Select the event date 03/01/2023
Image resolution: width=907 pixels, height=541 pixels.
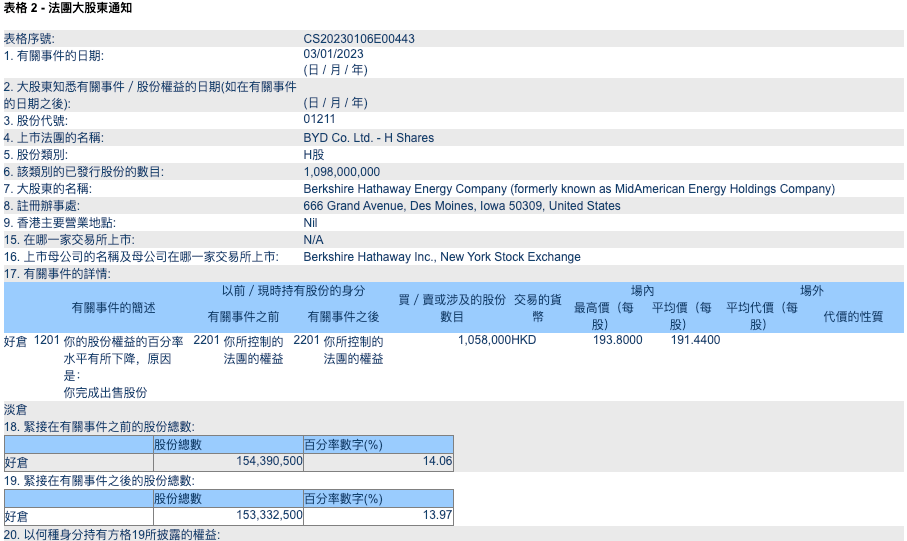point(333,54)
